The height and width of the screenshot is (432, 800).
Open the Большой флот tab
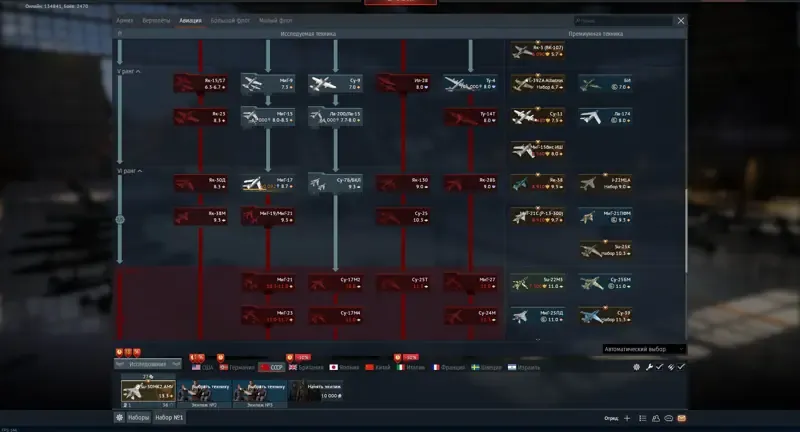point(230,20)
